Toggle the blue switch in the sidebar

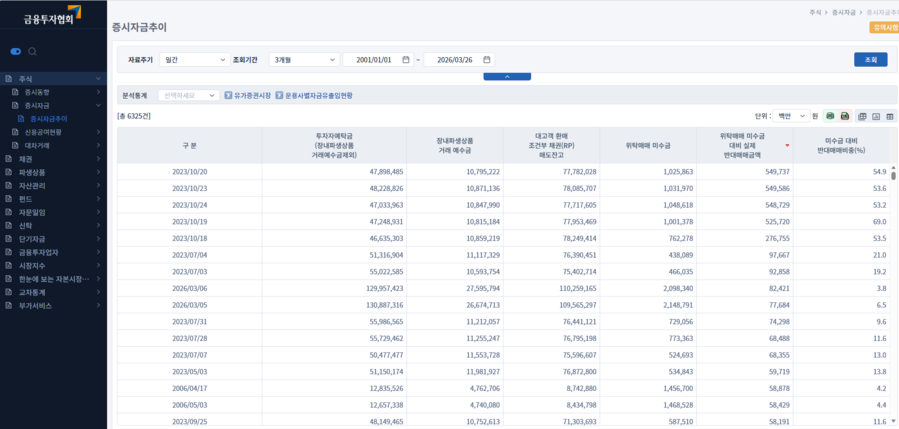pyautogui.click(x=15, y=51)
